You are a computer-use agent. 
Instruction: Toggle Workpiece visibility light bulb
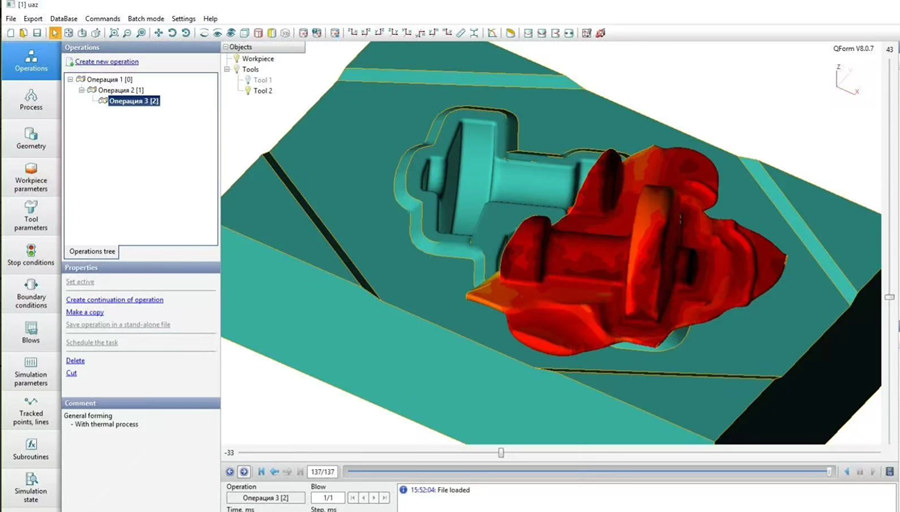pyautogui.click(x=236, y=59)
